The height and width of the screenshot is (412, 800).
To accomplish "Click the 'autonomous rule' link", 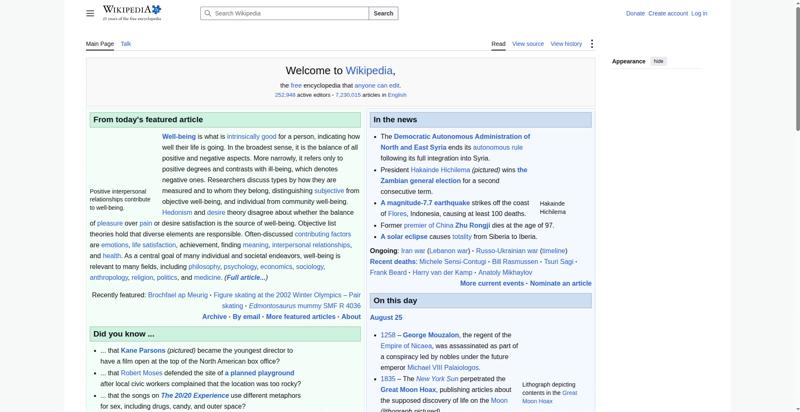I will click(x=498, y=147).
